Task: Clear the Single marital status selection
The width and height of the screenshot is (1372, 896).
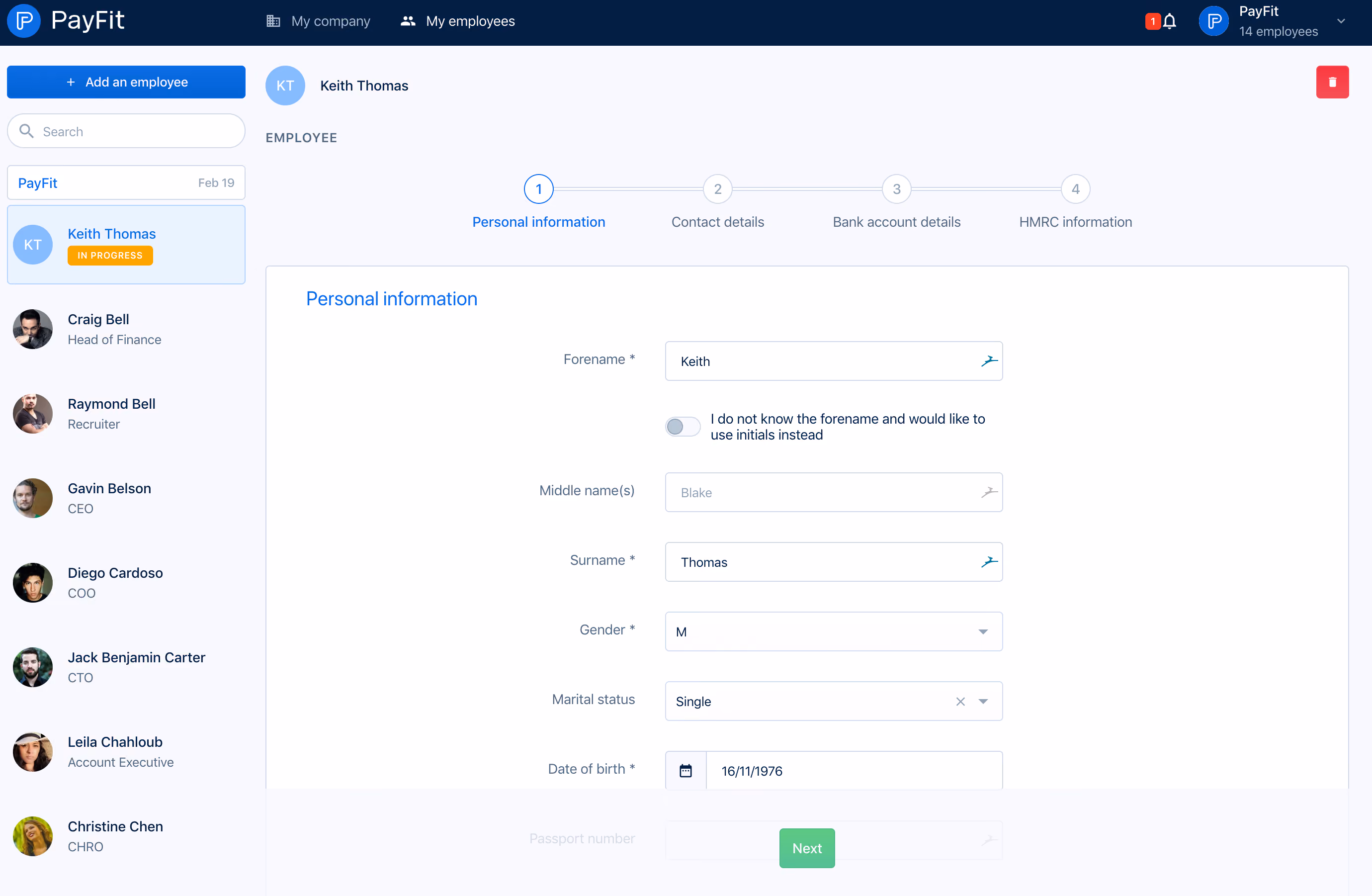Action: pos(960,702)
